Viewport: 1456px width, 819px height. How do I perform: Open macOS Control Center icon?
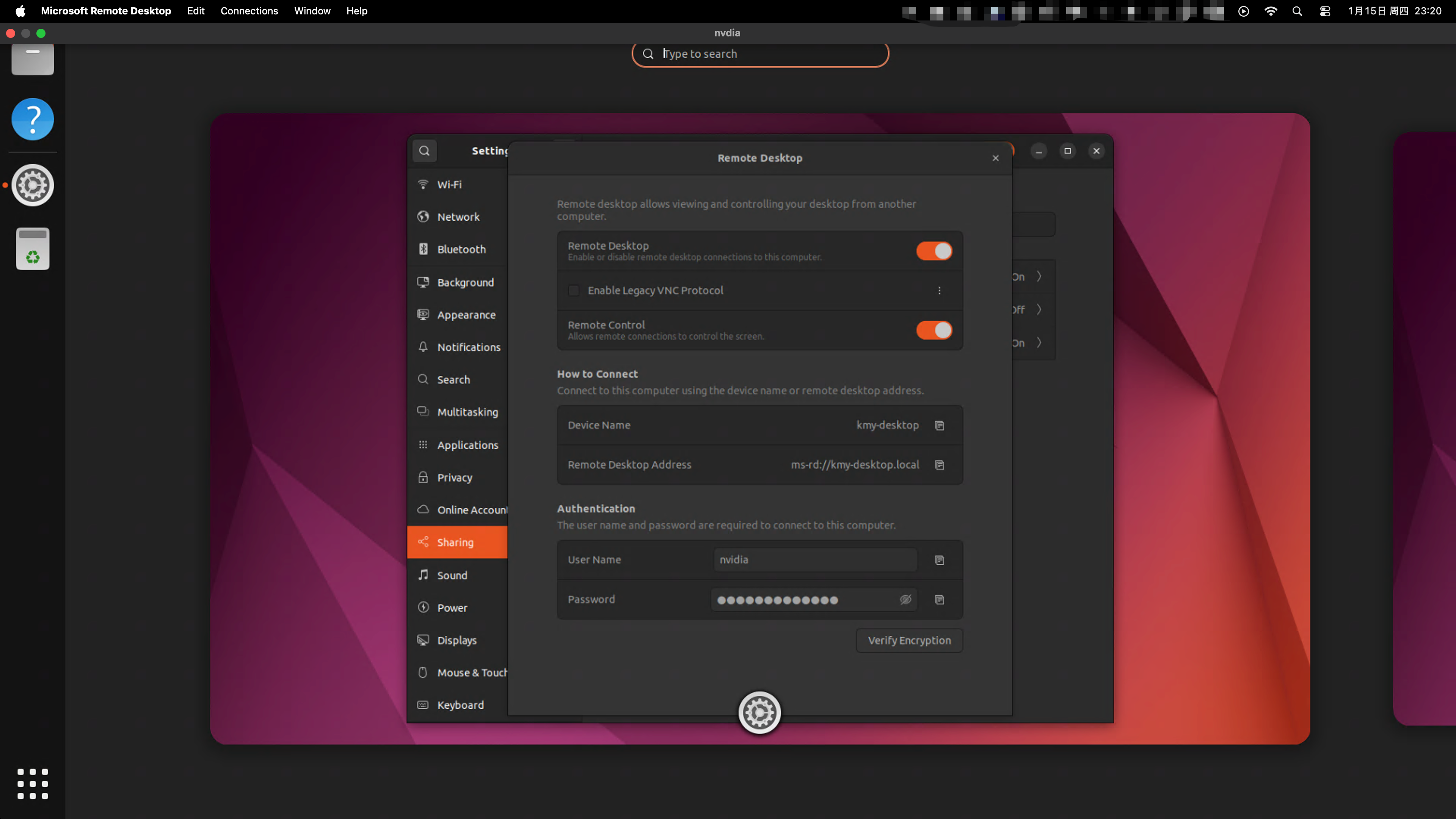coord(1325,11)
